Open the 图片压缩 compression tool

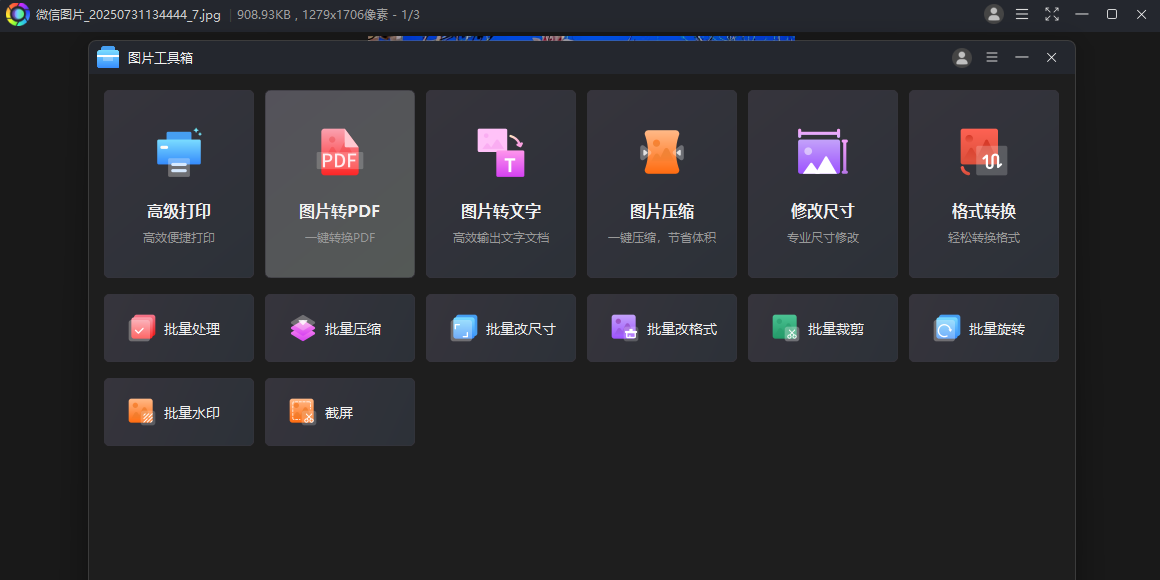tap(661, 184)
